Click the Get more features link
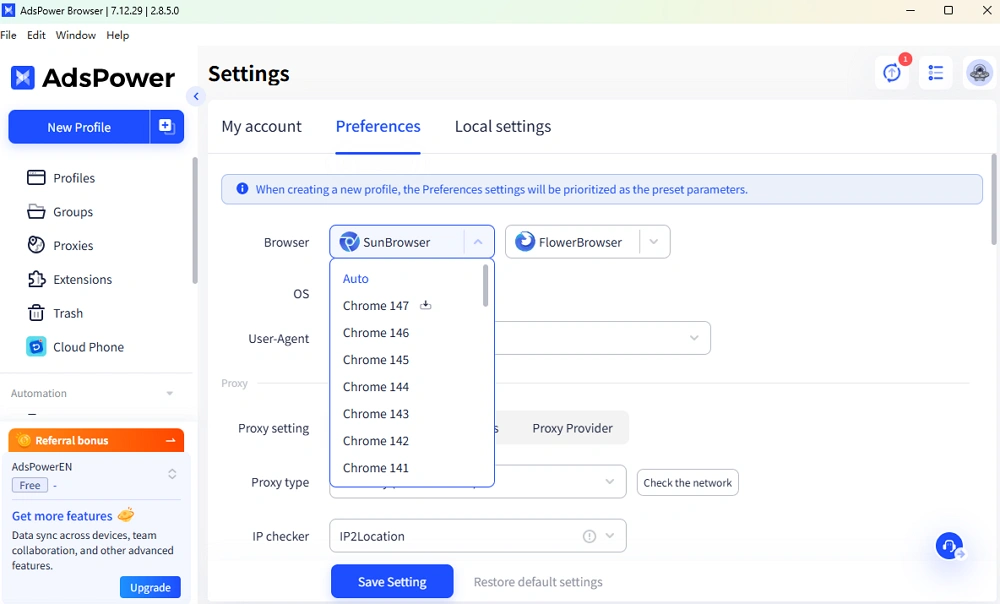Image resolution: width=1000 pixels, height=604 pixels. click(x=62, y=515)
